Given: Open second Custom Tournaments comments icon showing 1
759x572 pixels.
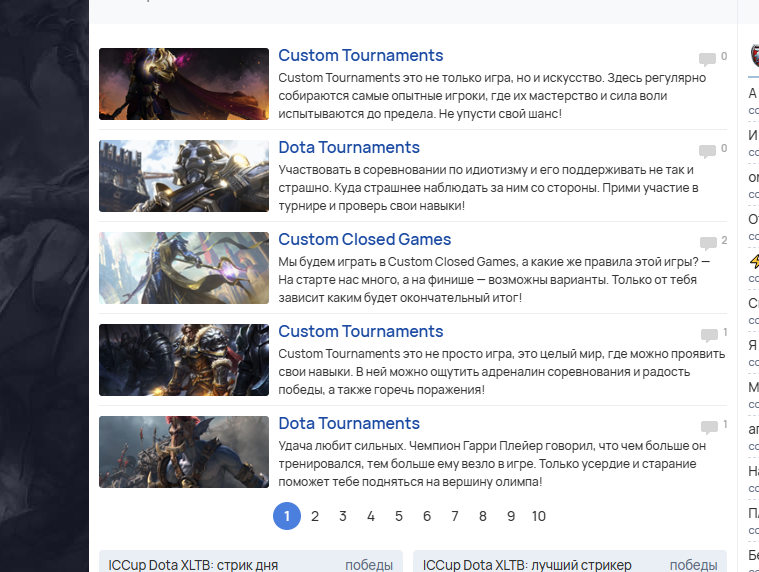Looking at the screenshot, I should tap(709, 334).
